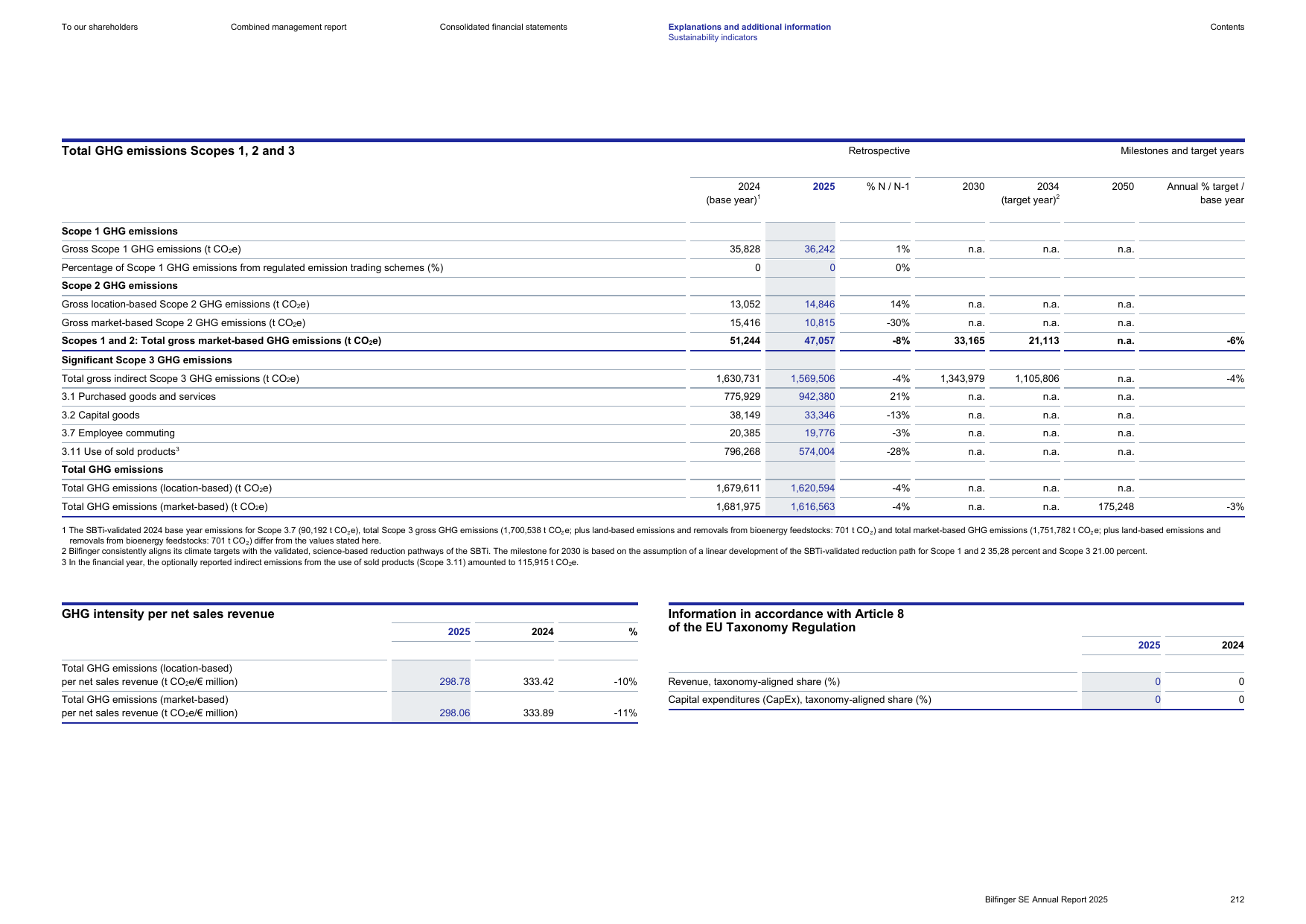
Task: Click the 'GHG intensity per net sales revenue' heading
Action: (x=168, y=614)
